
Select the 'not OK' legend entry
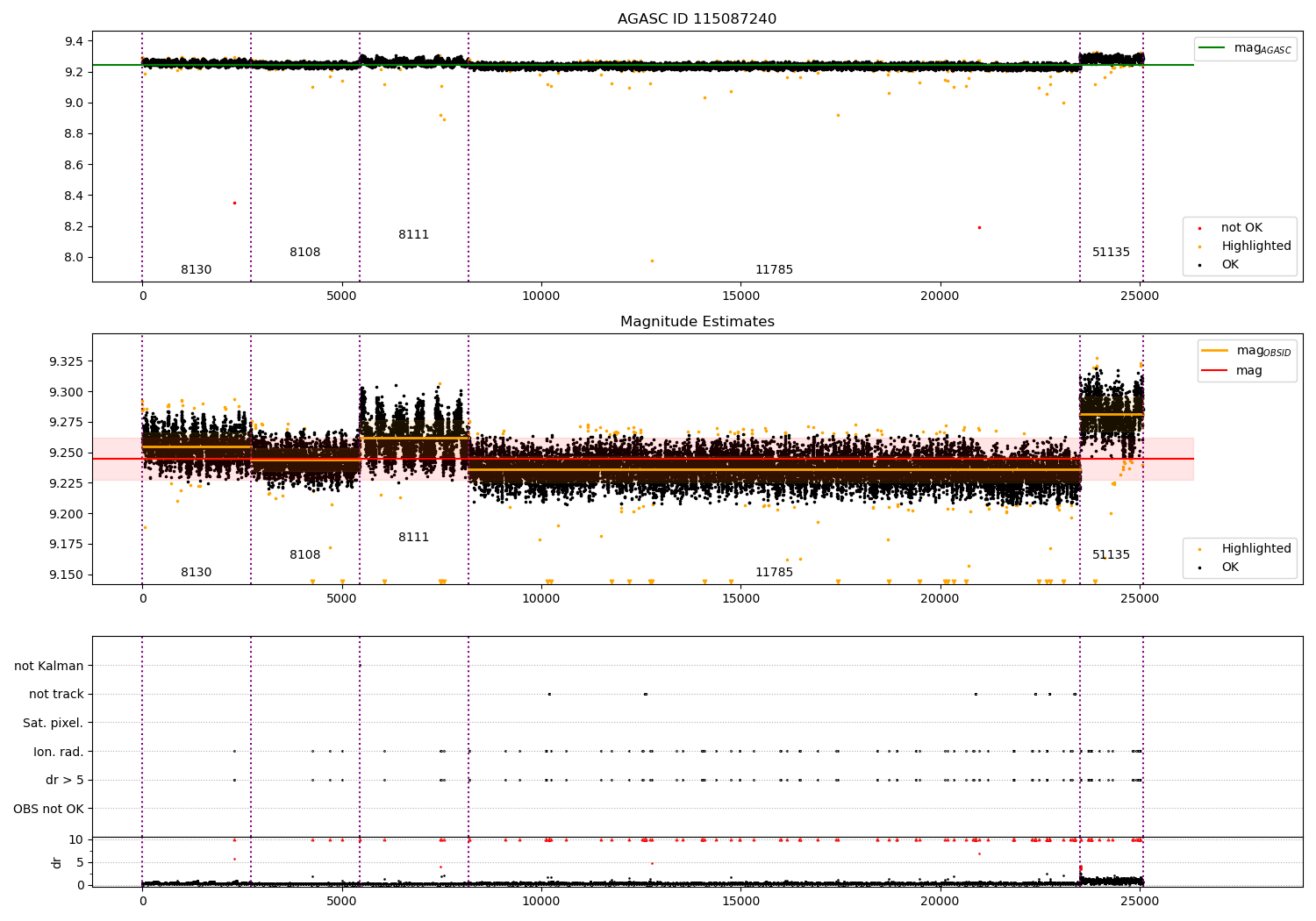tap(1241, 228)
